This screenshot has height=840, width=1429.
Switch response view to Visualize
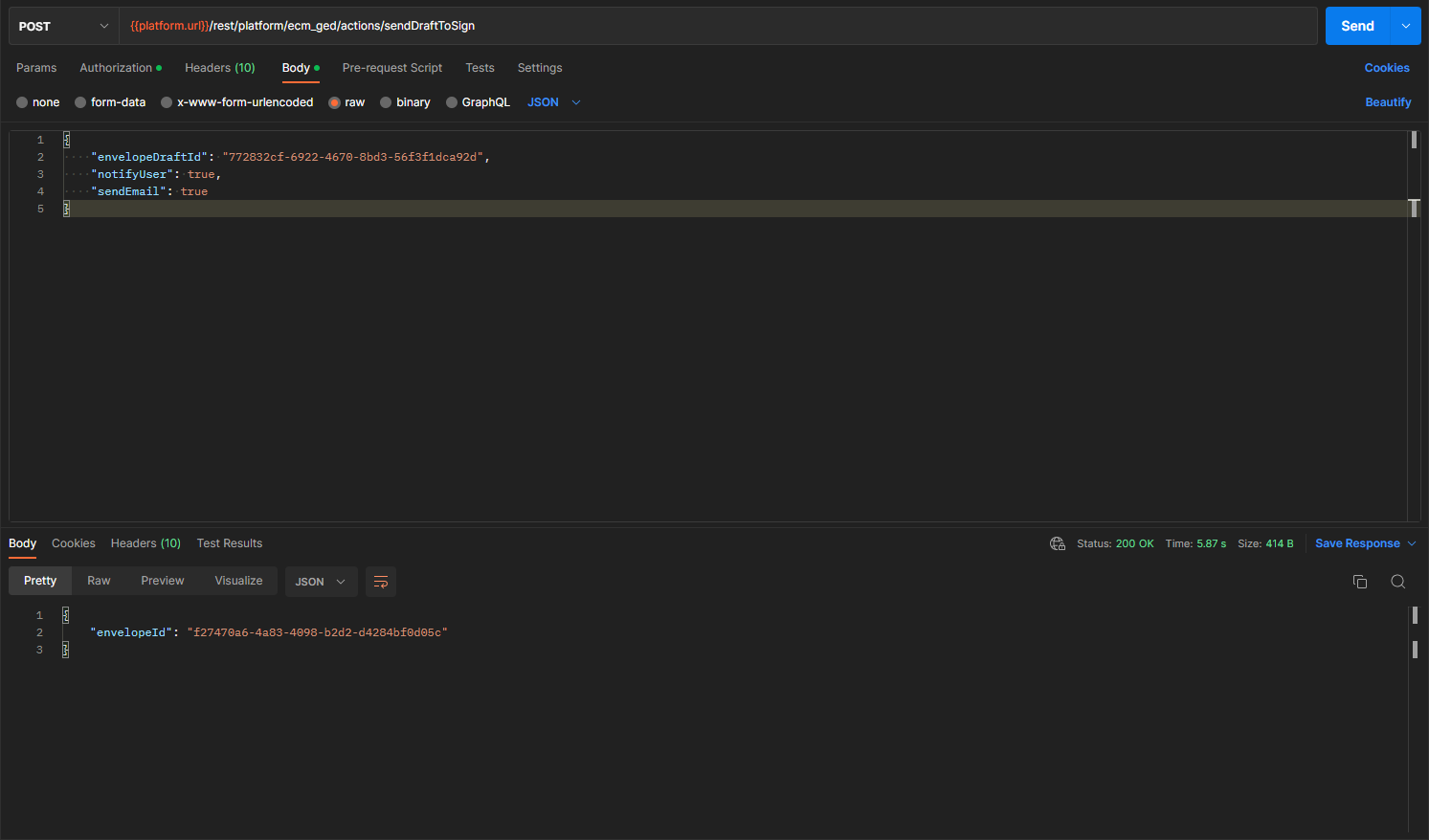pyautogui.click(x=238, y=581)
